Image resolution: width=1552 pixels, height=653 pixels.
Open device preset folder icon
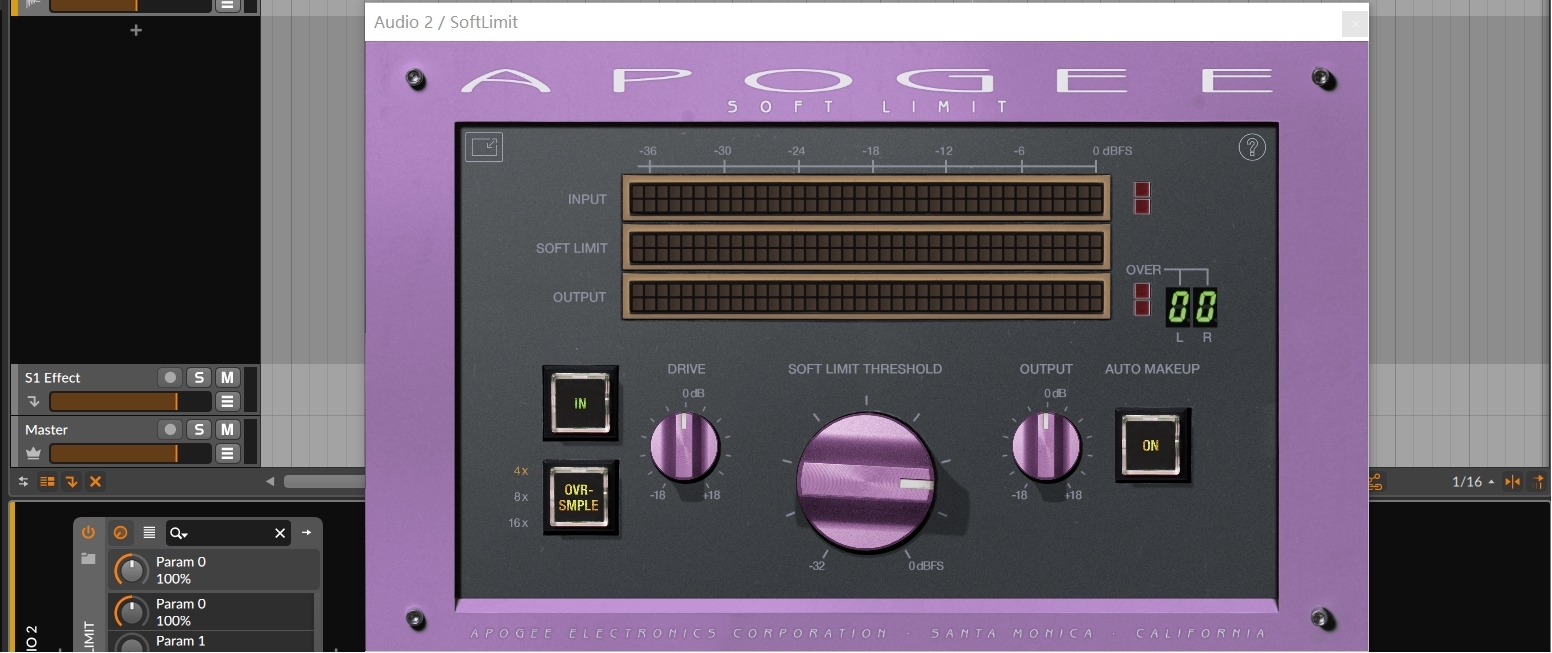coord(88,559)
